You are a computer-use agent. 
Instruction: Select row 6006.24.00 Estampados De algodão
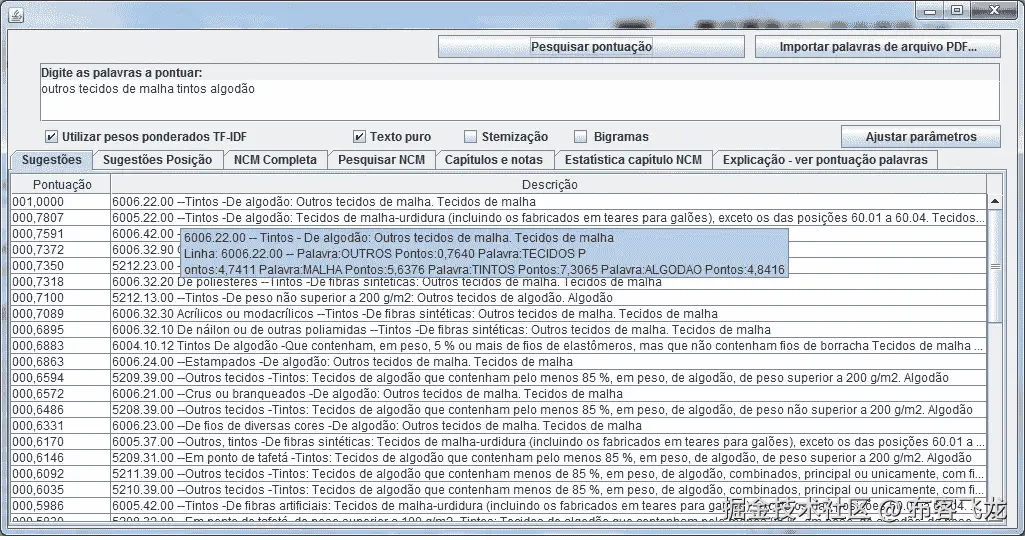coord(499,362)
